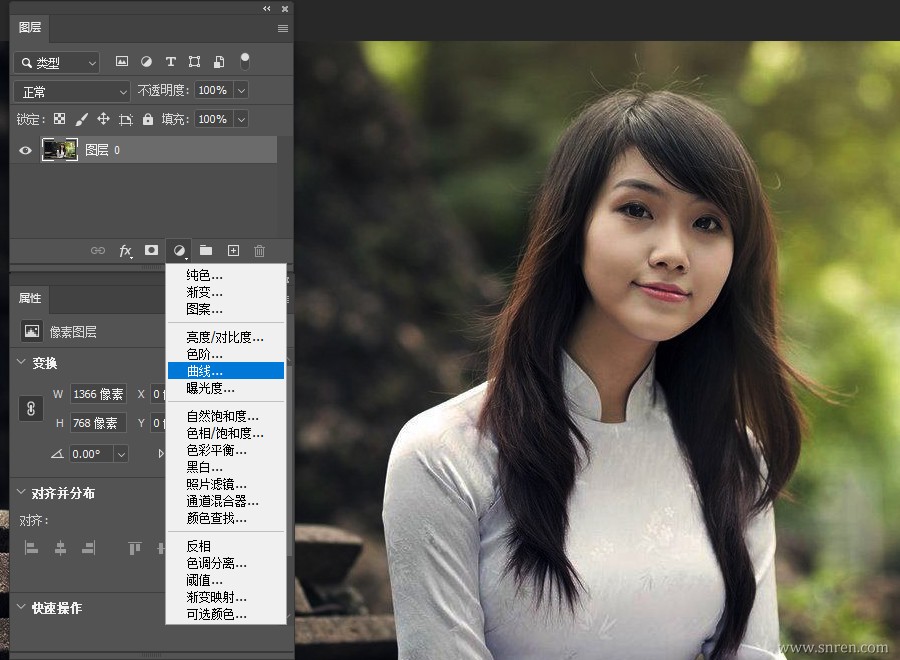Collapse the 对齐并分布 section
This screenshot has width=900, height=660.
21,492
